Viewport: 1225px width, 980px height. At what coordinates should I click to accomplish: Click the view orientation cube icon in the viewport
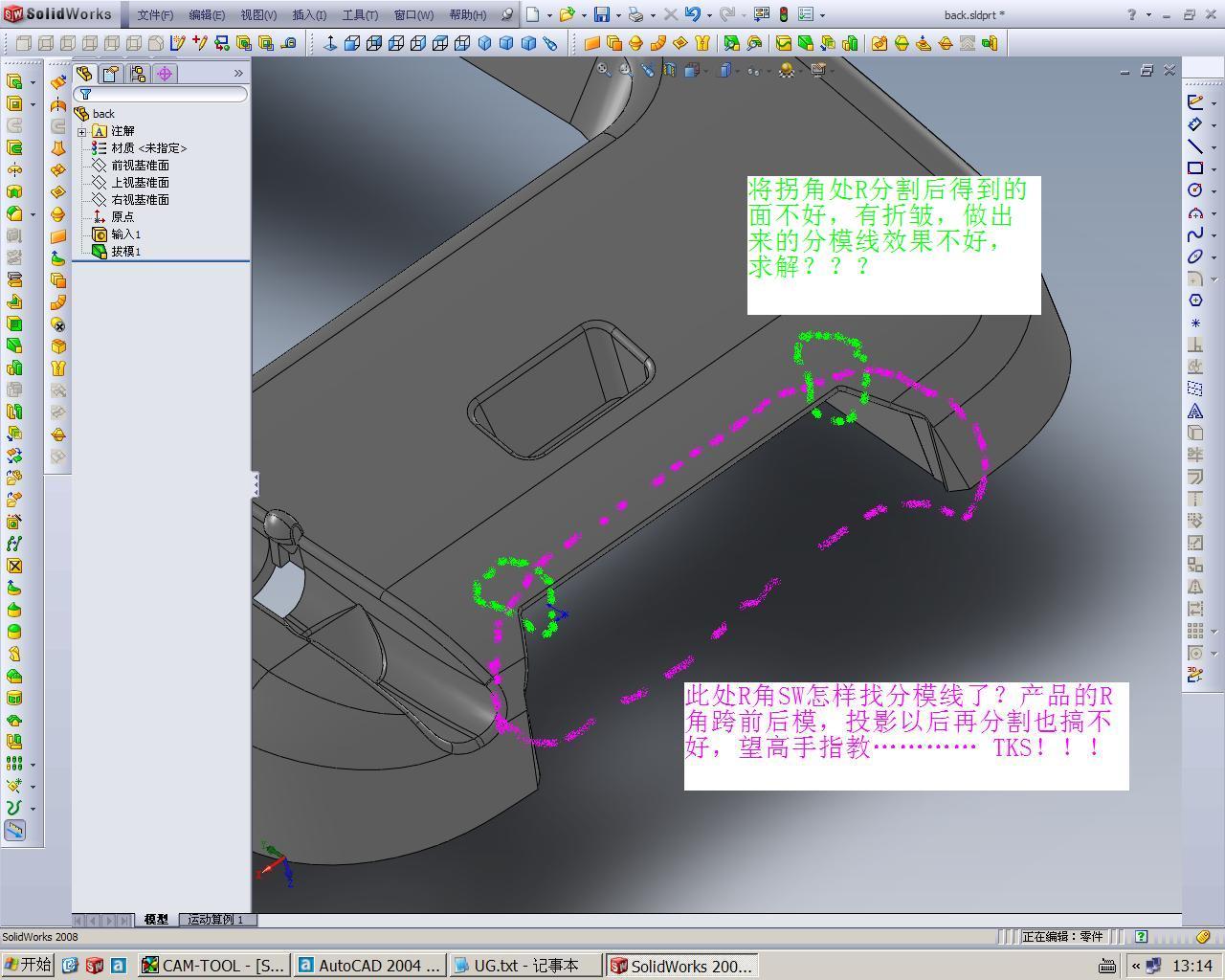(x=691, y=69)
